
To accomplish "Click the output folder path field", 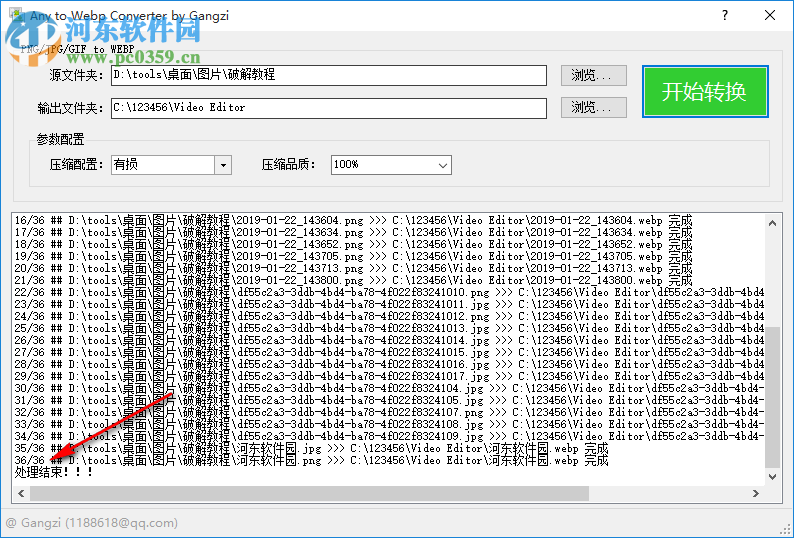I will pos(329,108).
